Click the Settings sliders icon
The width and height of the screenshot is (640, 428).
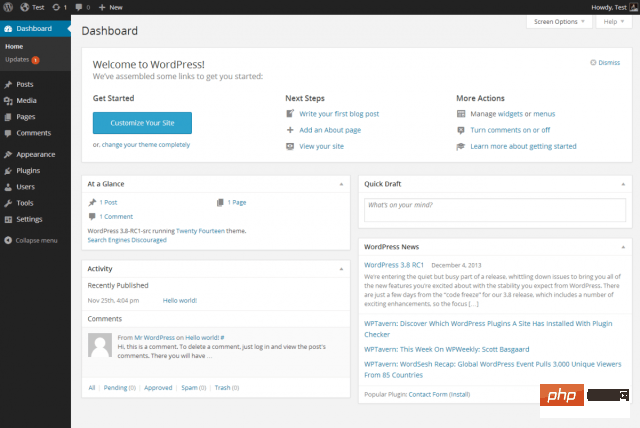click(8, 220)
